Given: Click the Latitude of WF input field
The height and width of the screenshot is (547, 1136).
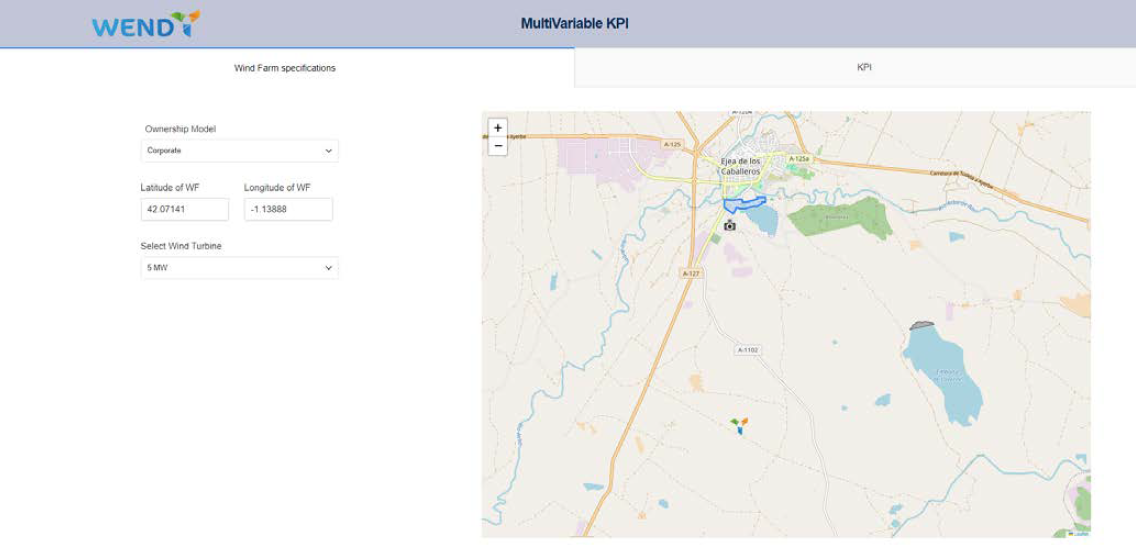Looking at the screenshot, I should coord(185,210).
